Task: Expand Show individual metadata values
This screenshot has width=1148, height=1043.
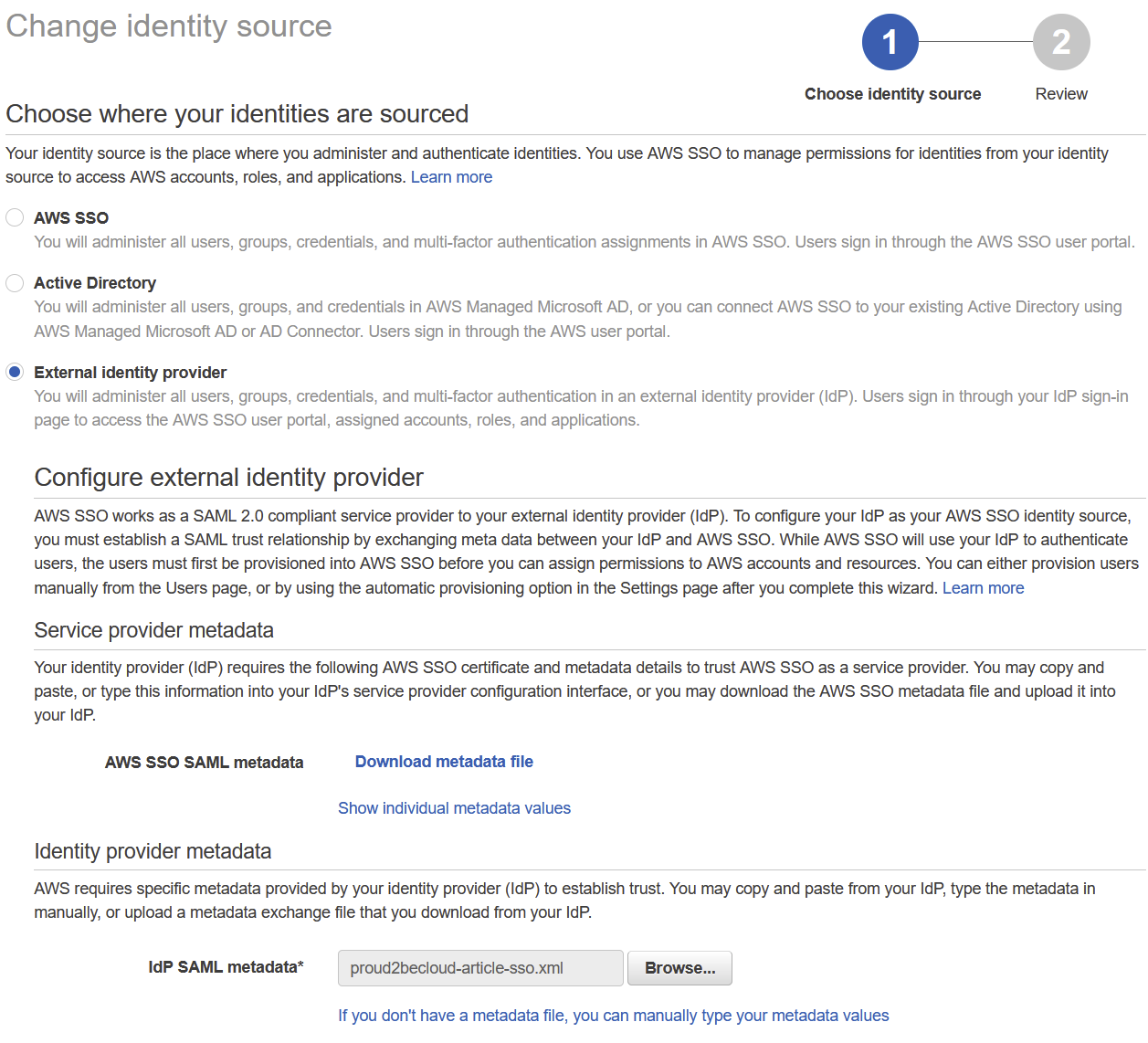Action: [x=454, y=808]
